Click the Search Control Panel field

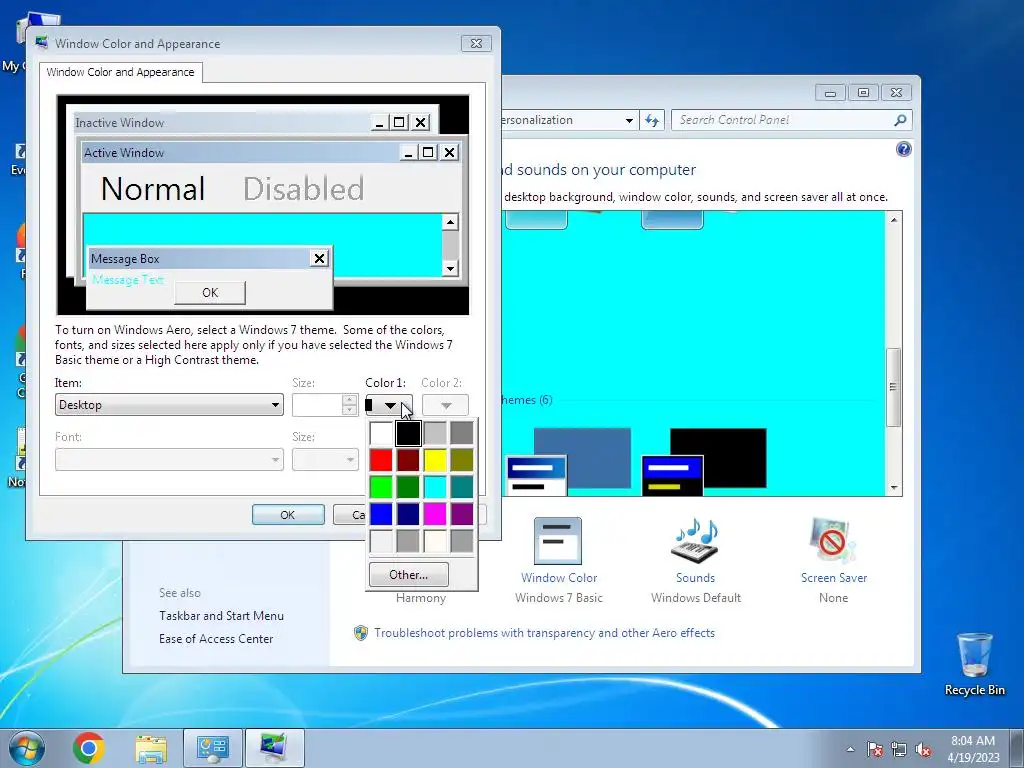784,120
